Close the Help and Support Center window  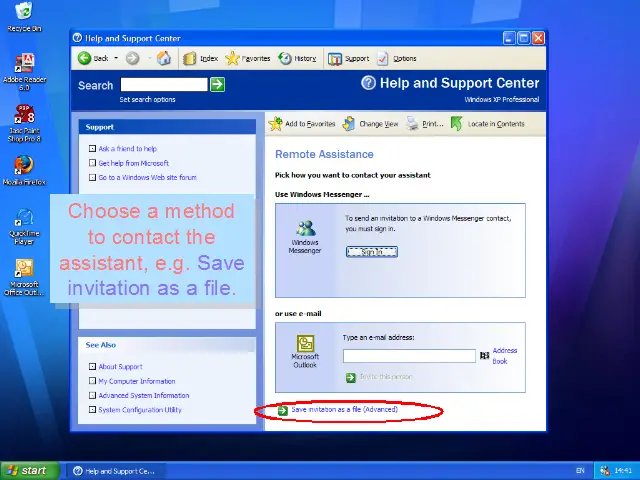click(538, 38)
